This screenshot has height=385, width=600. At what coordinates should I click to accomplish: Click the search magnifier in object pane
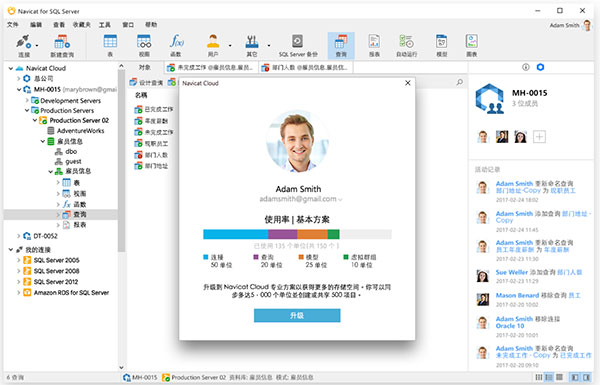[x=460, y=82]
